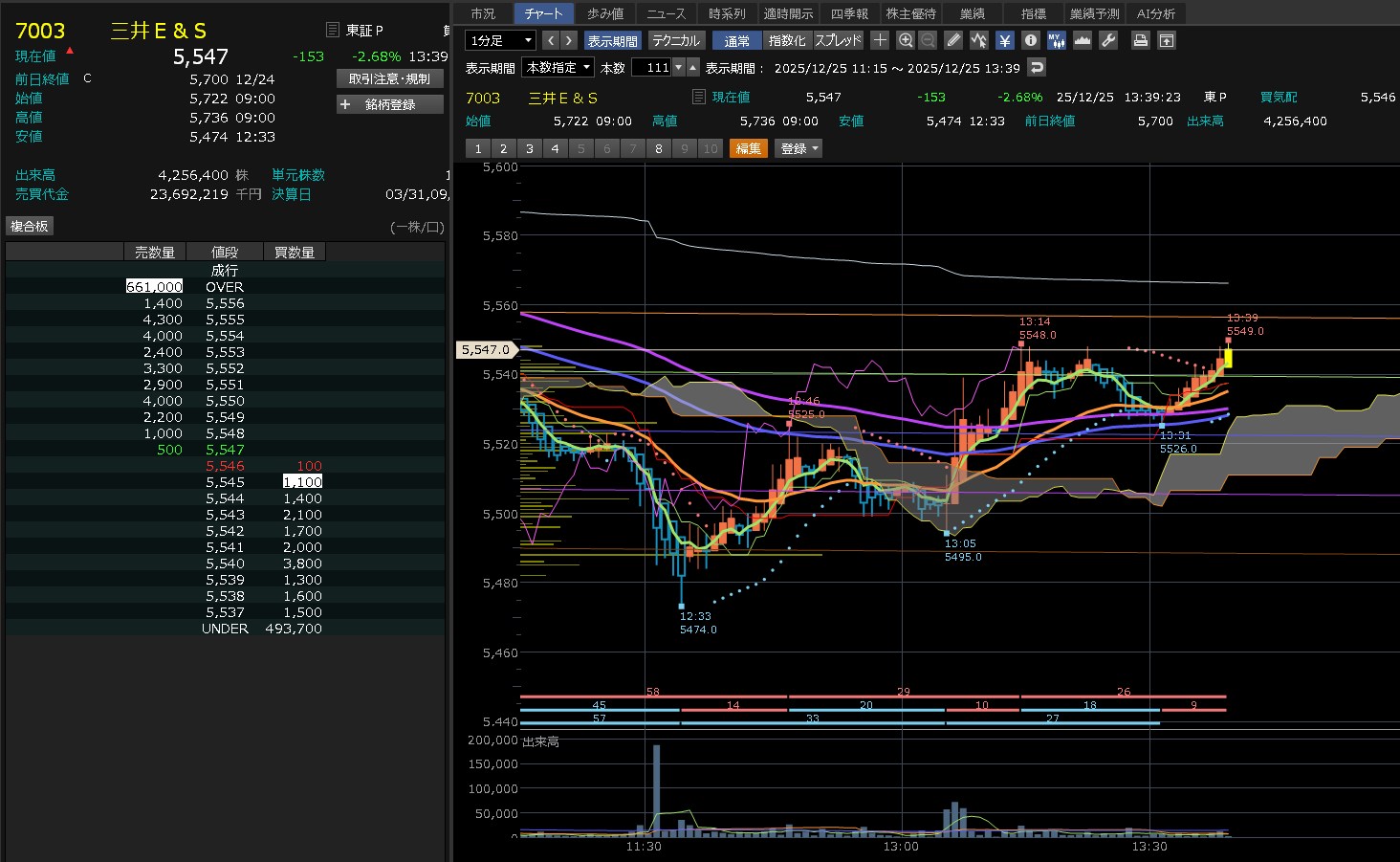This screenshot has height=862, width=1400.
Task: Click the pop-out window icon
Action: 1166,40
